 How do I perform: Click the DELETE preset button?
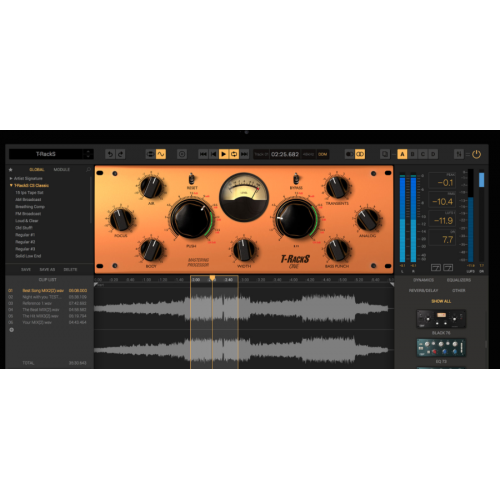(x=70, y=269)
